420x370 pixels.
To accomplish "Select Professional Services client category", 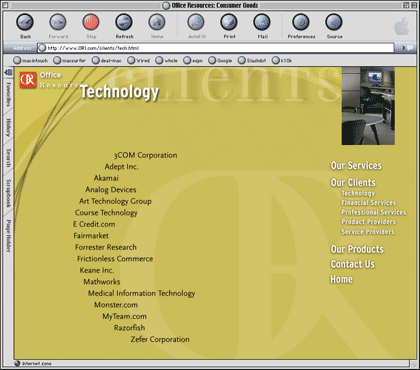I will pyautogui.click(x=374, y=212).
